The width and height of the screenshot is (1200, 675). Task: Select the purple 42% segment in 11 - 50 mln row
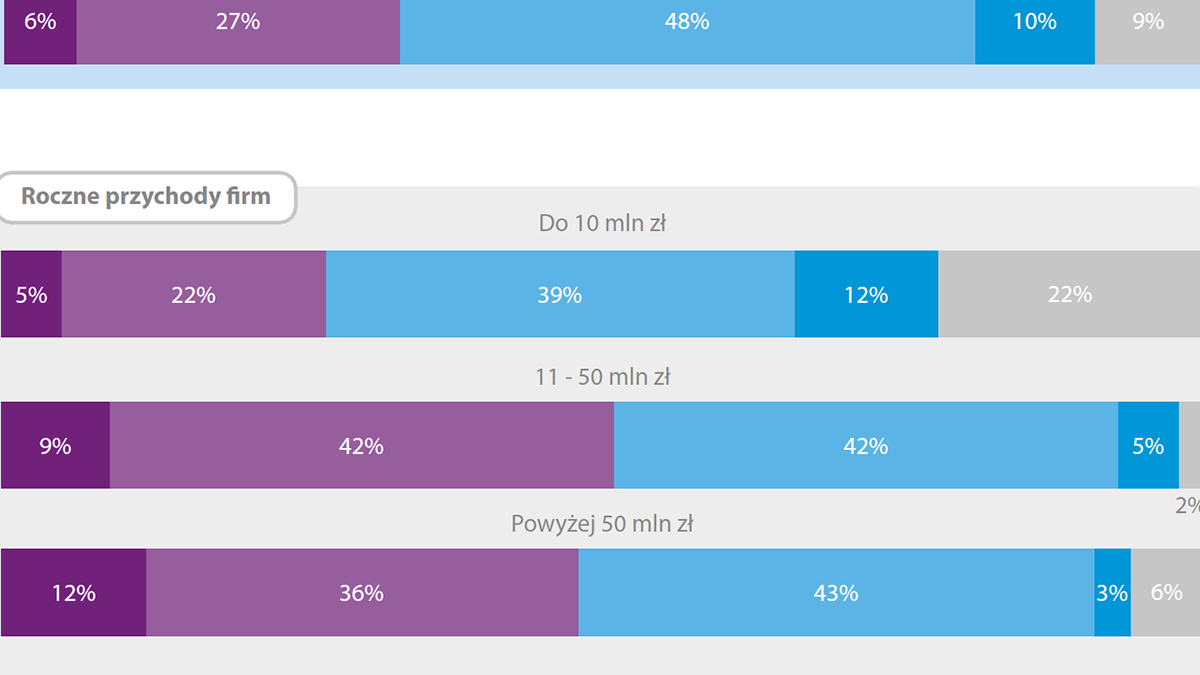tap(361, 446)
